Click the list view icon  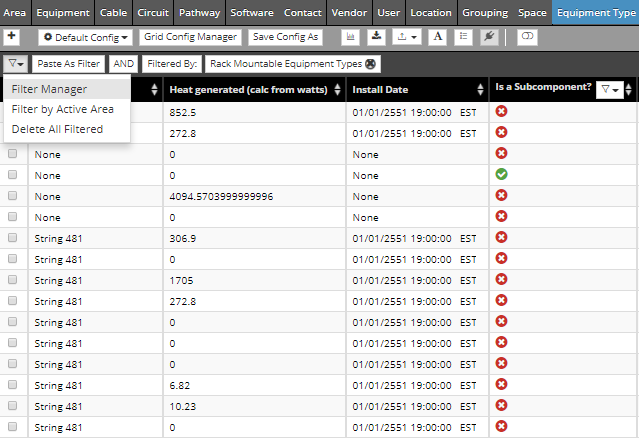[x=463, y=37]
